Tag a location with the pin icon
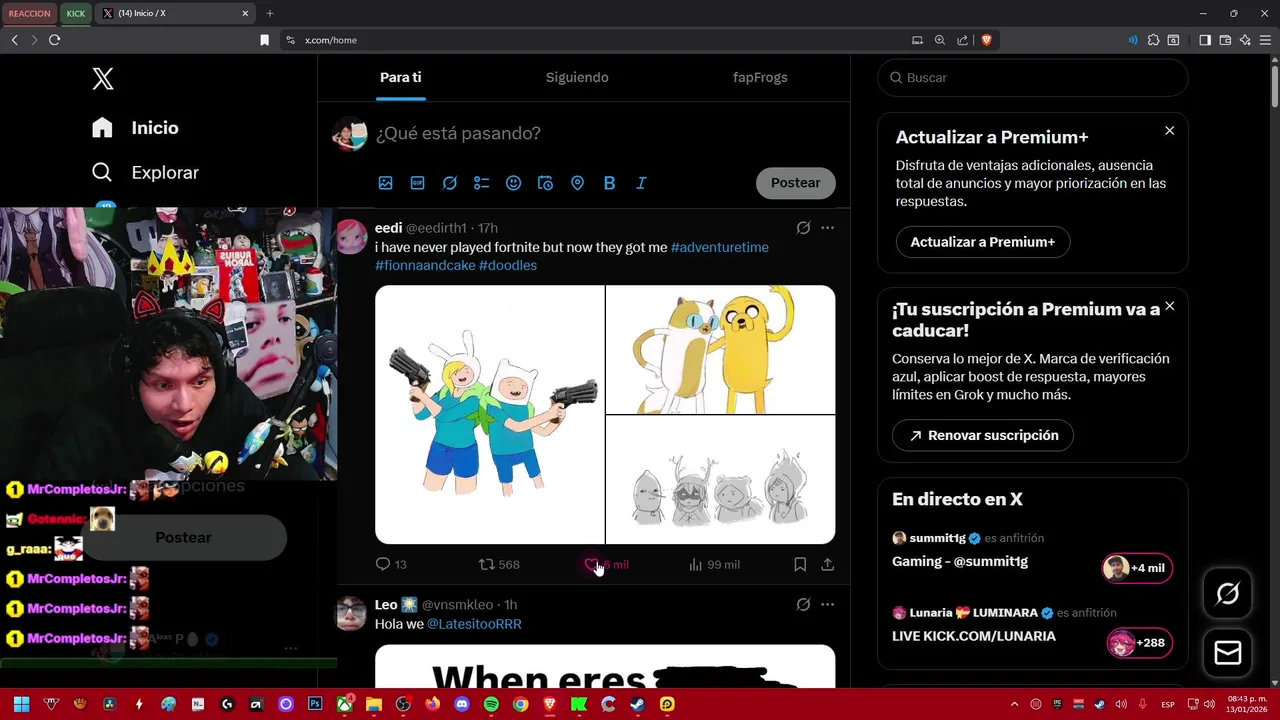The image size is (1280, 720). (x=577, y=183)
